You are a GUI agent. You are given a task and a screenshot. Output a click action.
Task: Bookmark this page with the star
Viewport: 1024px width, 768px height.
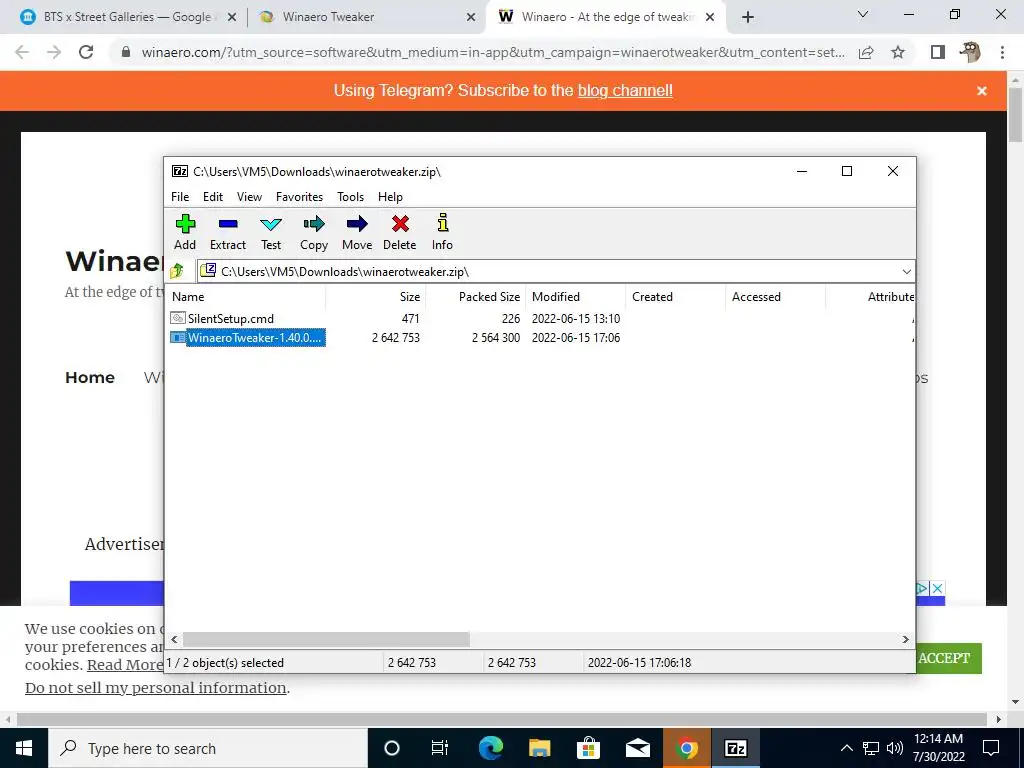click(899, 52)
